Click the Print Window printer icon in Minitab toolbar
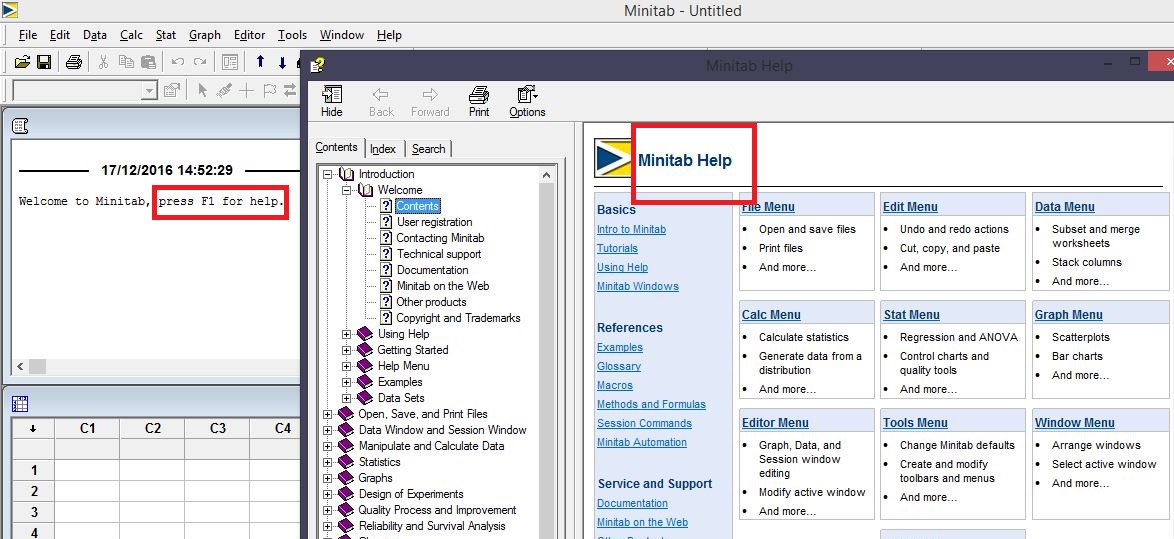1174x539 pixels. [x=73, y=62]
